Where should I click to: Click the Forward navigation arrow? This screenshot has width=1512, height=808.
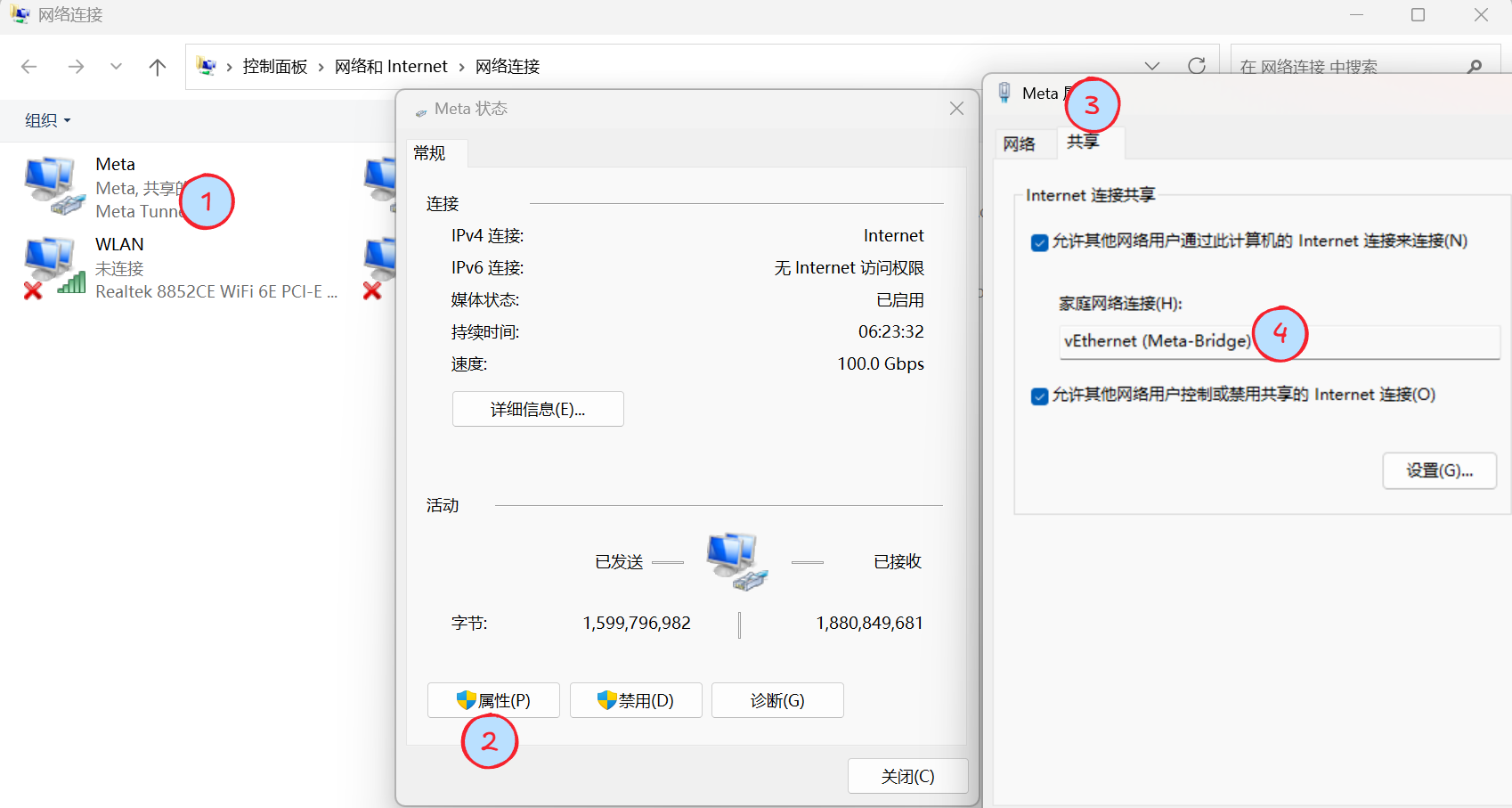(76, 66)
